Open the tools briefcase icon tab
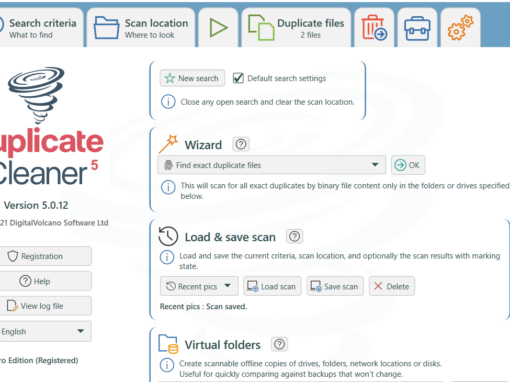 click(417, 28)
